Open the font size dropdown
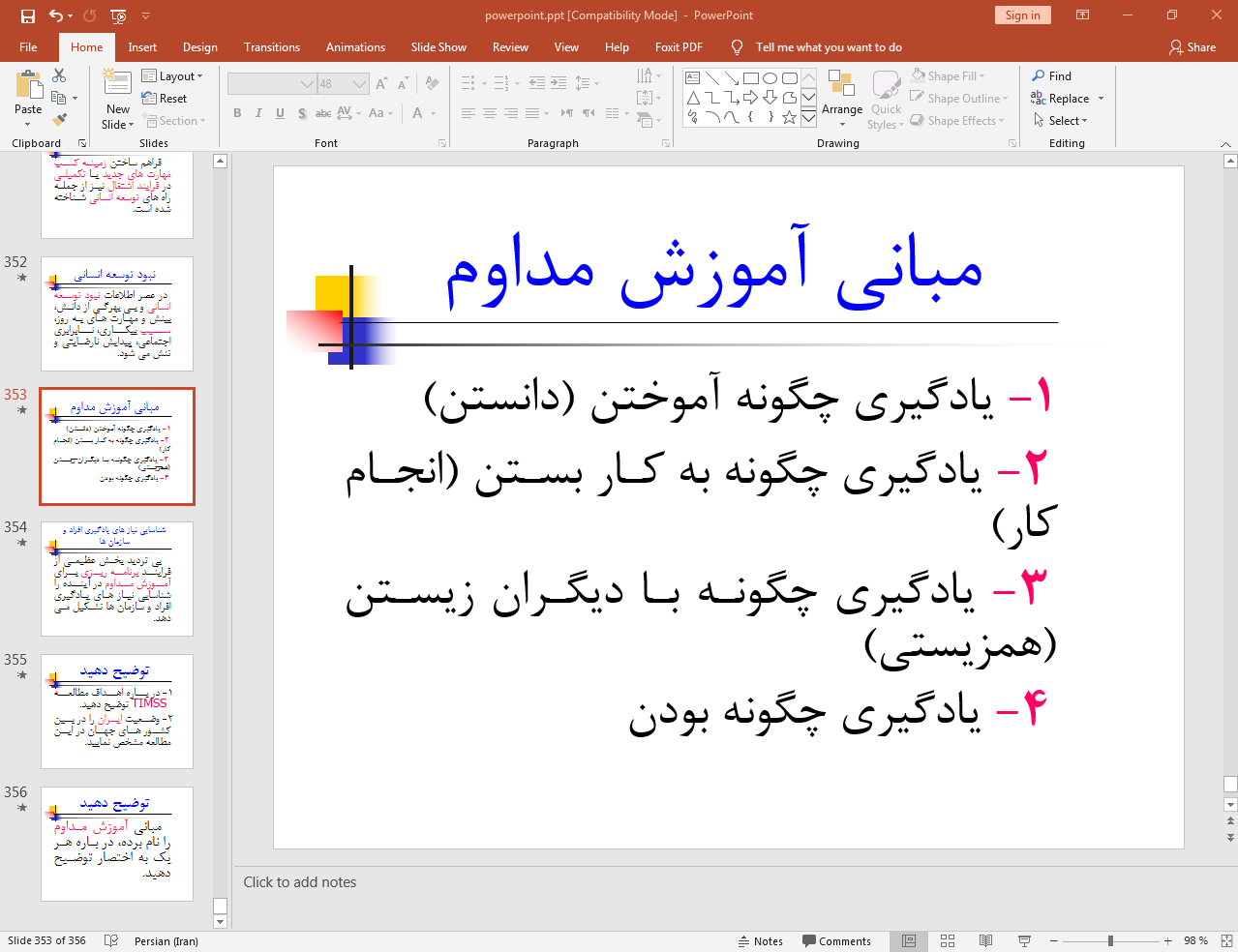1238x952 pixels. [360, 84]
